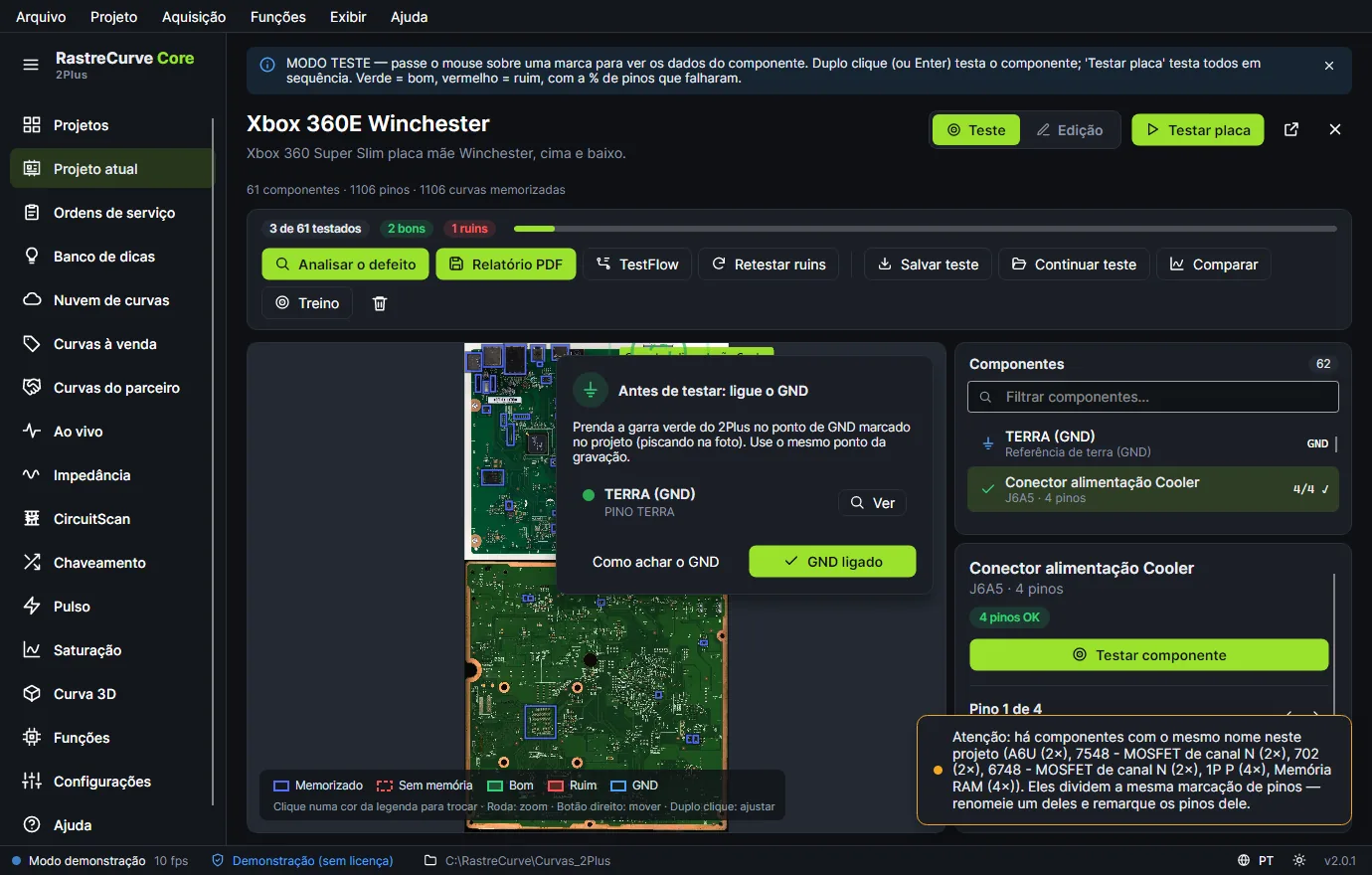Click the Testar placa button

tap(1198, 130)
